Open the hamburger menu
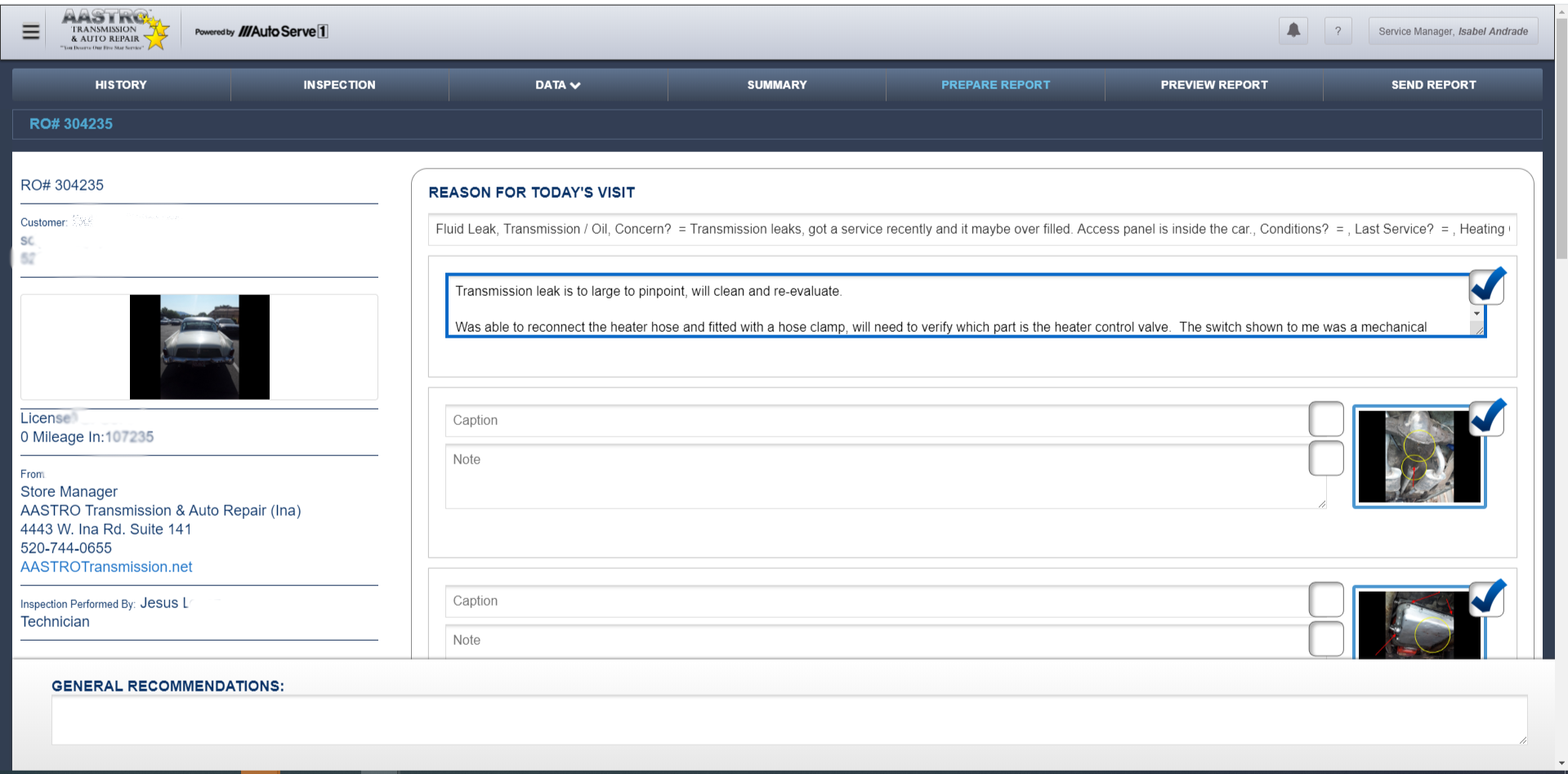 pyautogui.click(x=31, y=32)
